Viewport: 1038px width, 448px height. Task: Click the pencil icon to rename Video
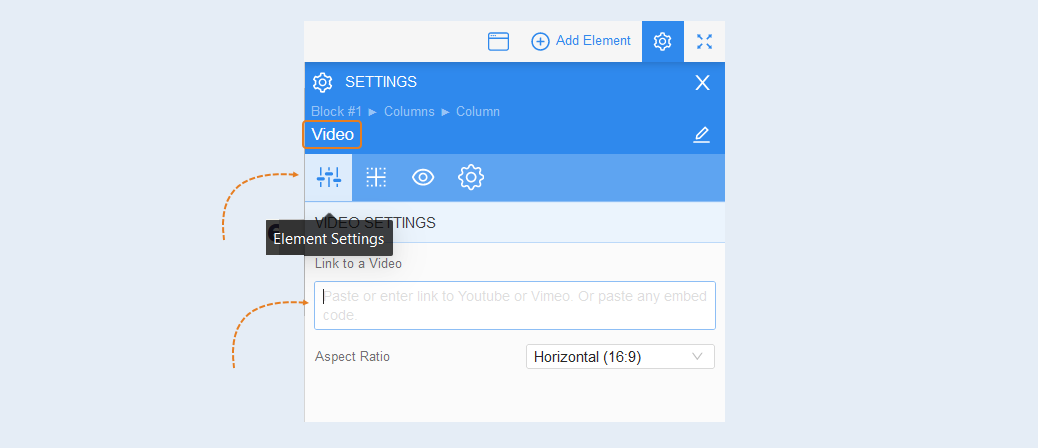pyautogui.click(x=701, y=135)
